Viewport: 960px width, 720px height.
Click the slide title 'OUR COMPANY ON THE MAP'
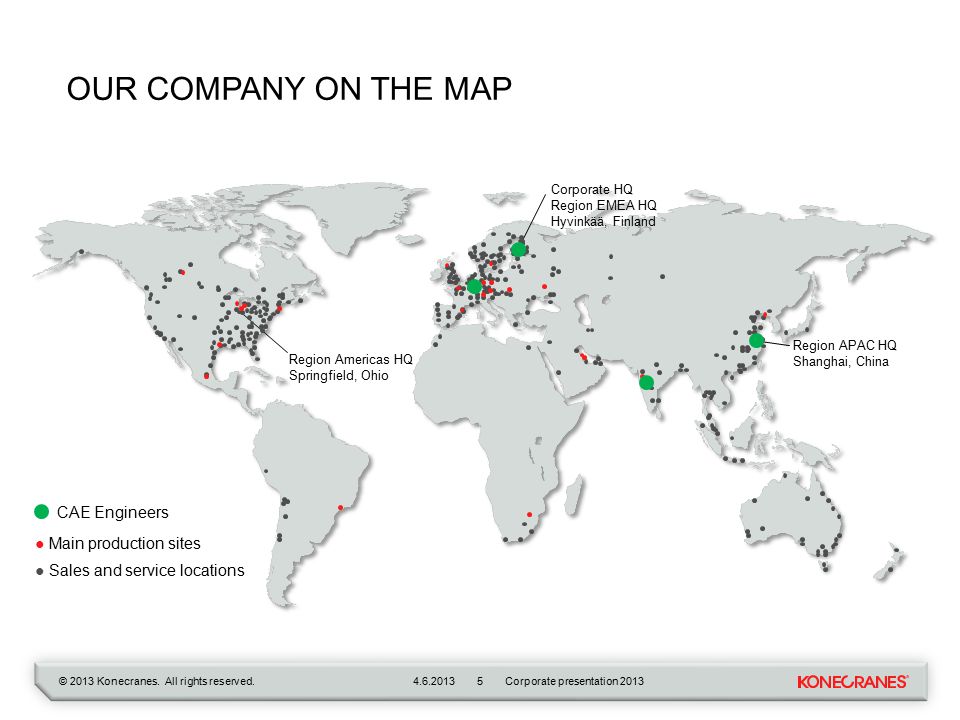[x=289, y=89]
